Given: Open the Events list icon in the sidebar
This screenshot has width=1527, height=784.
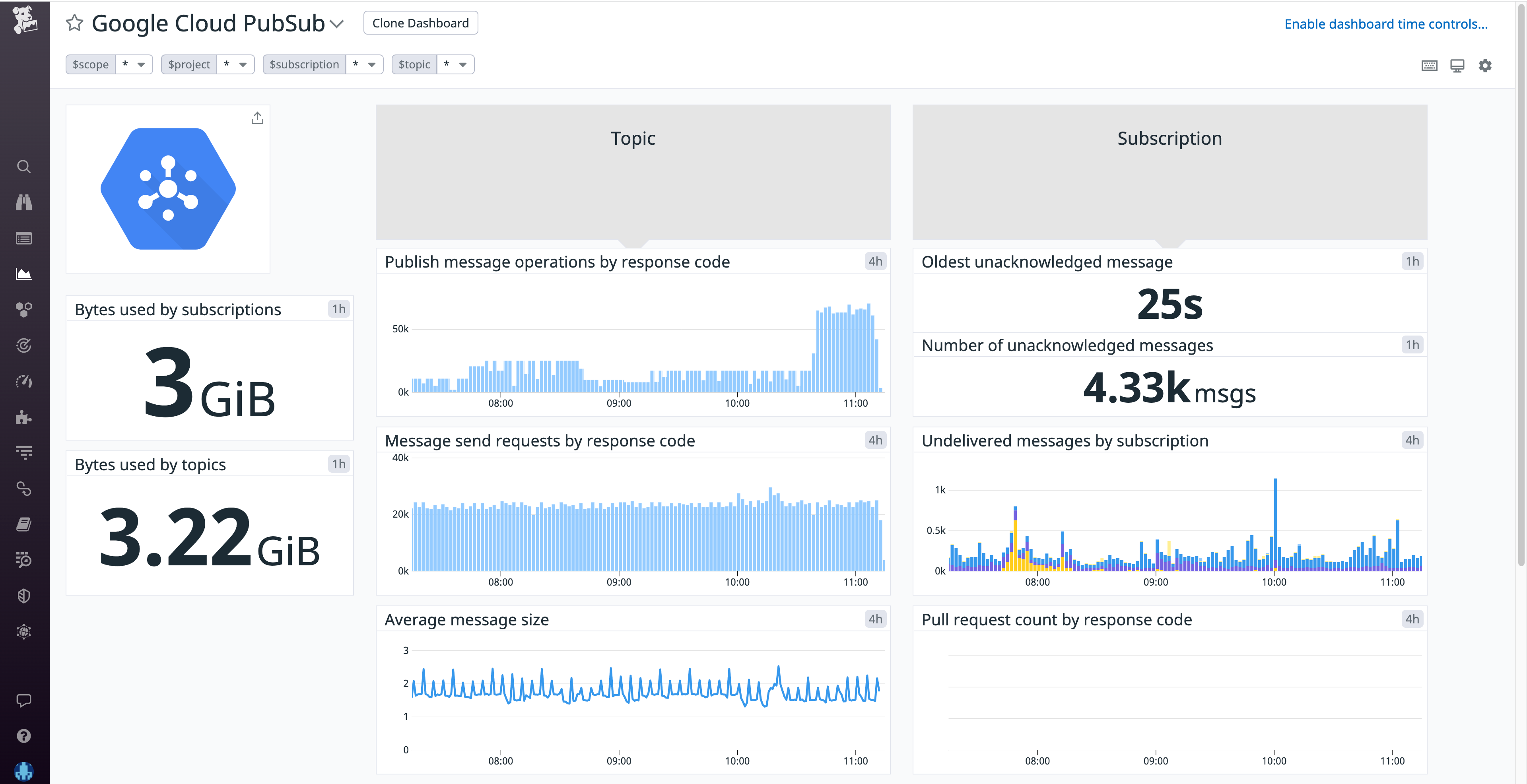Looking at the screenshot, I should (24, 238).
